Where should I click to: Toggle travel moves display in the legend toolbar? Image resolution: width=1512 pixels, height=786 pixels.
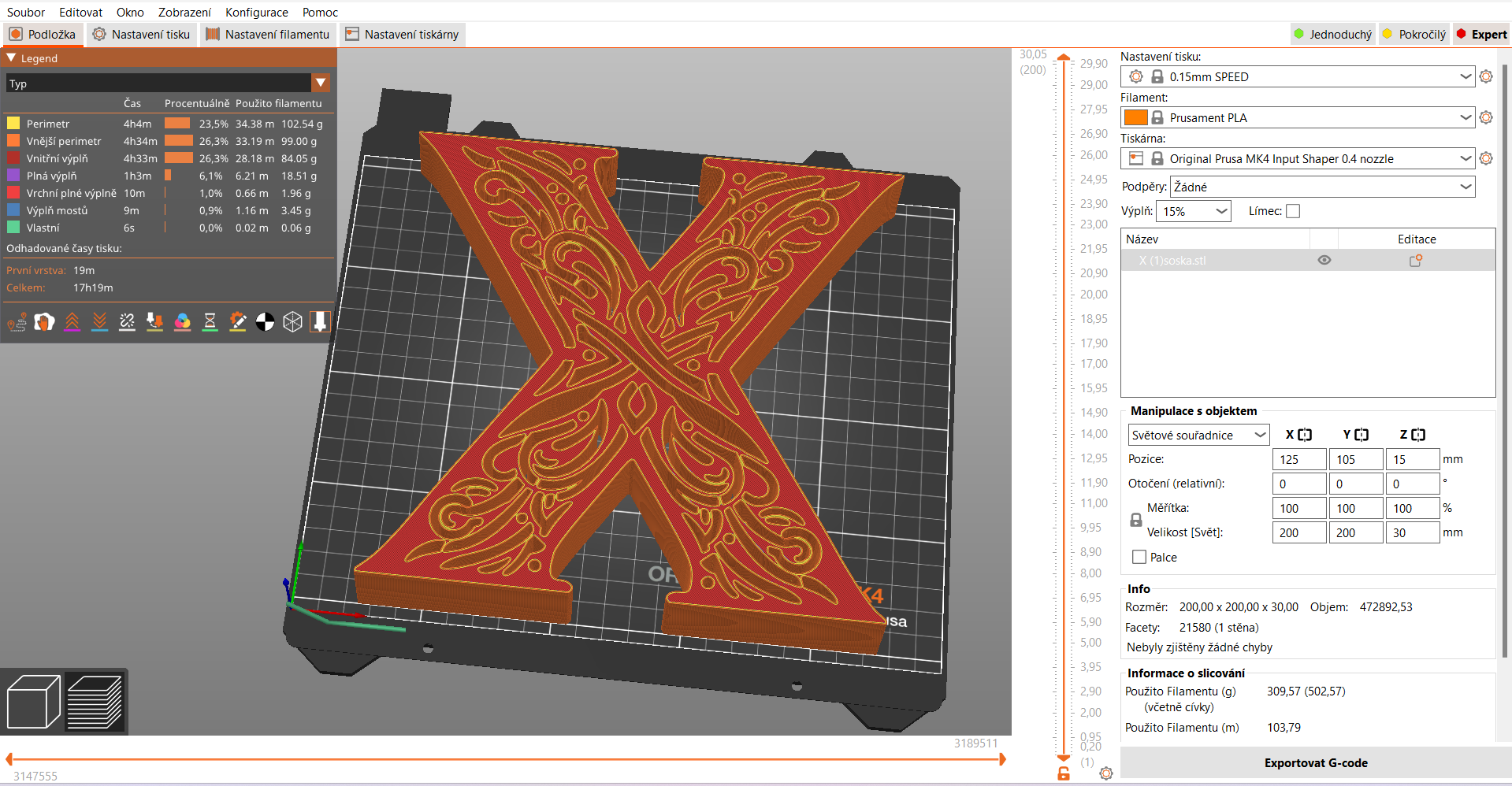click(x=16, y=321)
